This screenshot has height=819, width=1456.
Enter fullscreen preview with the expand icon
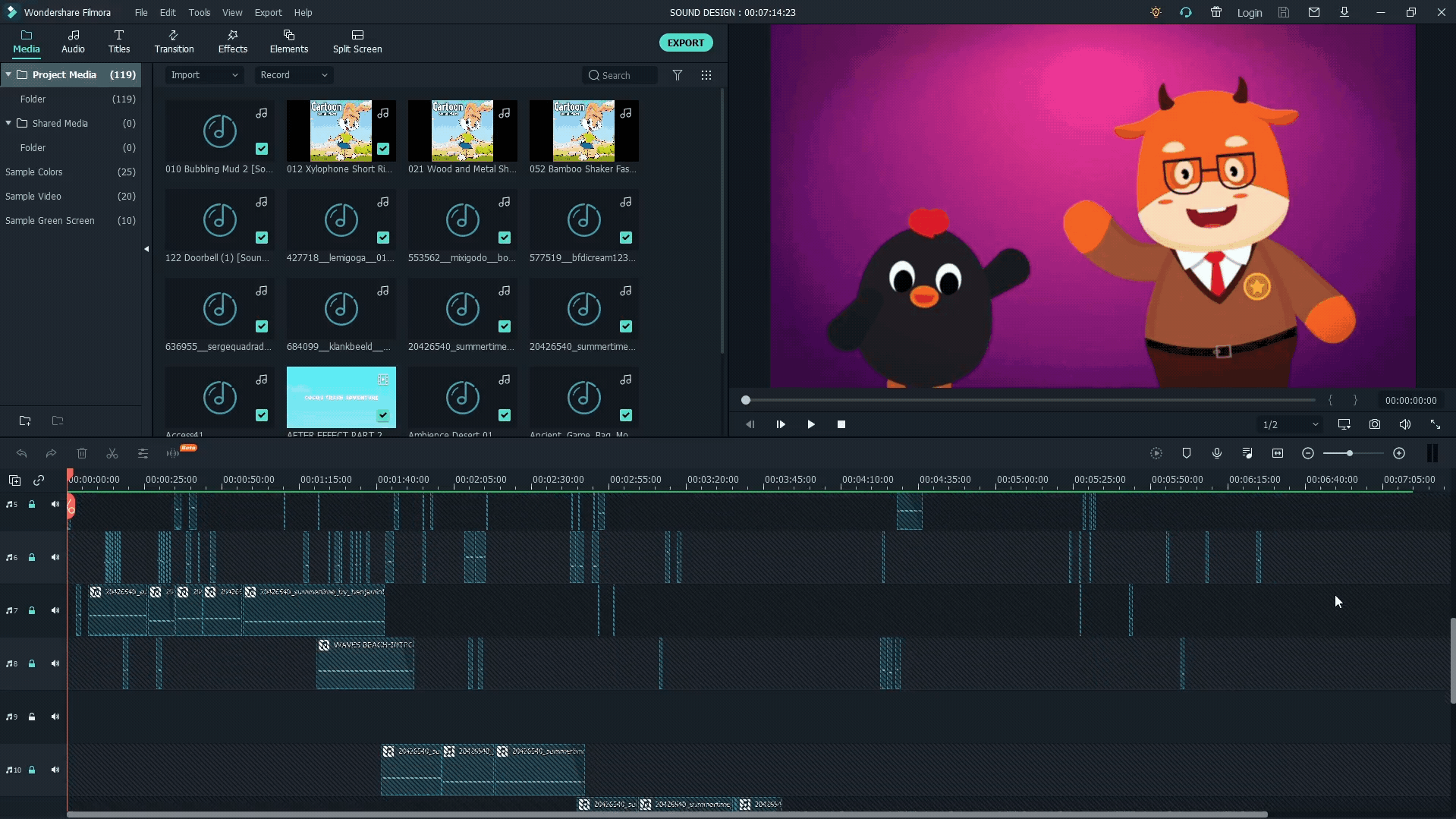pos(1436,424)
